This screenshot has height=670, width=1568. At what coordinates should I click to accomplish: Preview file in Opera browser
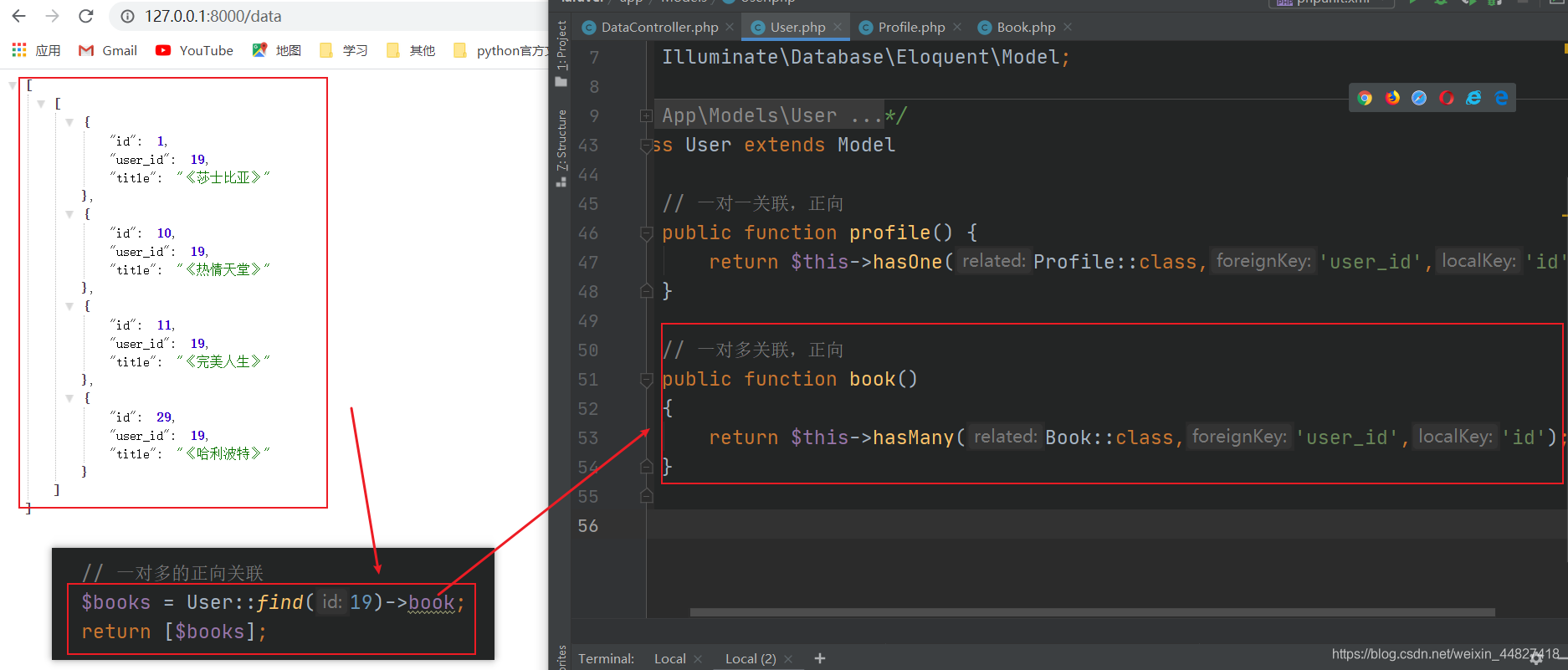pos(1447,98)
